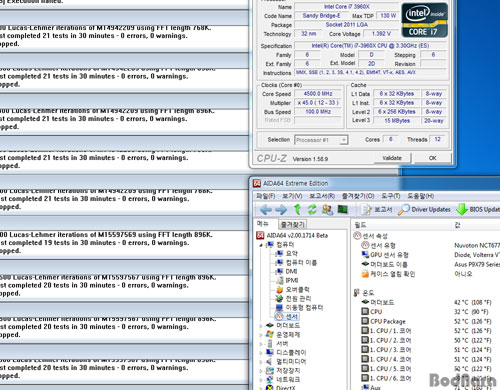The image size is (500, 390).
Task: Click the 값 column header
Action: [458, 225]
